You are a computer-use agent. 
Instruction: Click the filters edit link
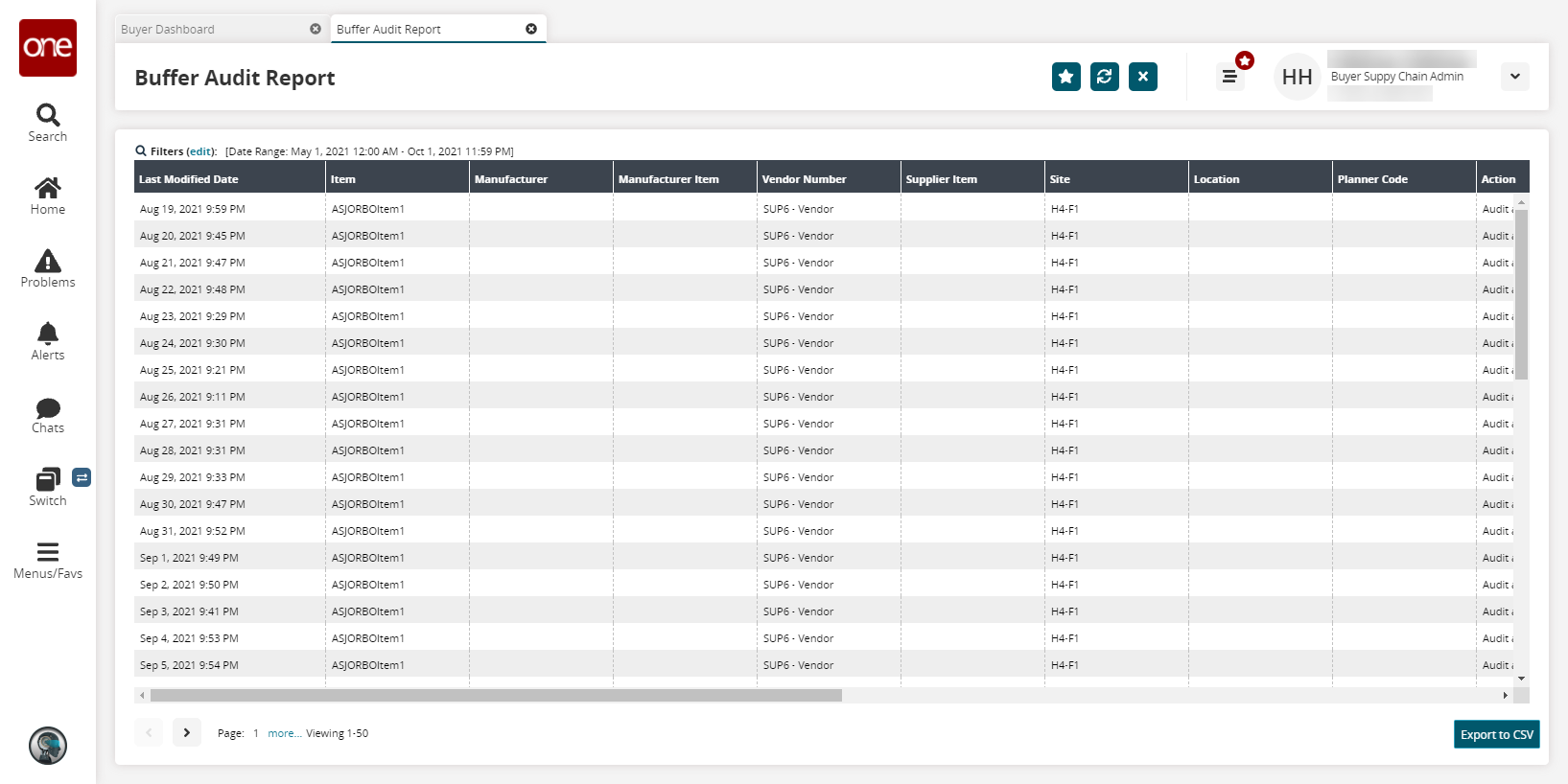tap(200, 151)
